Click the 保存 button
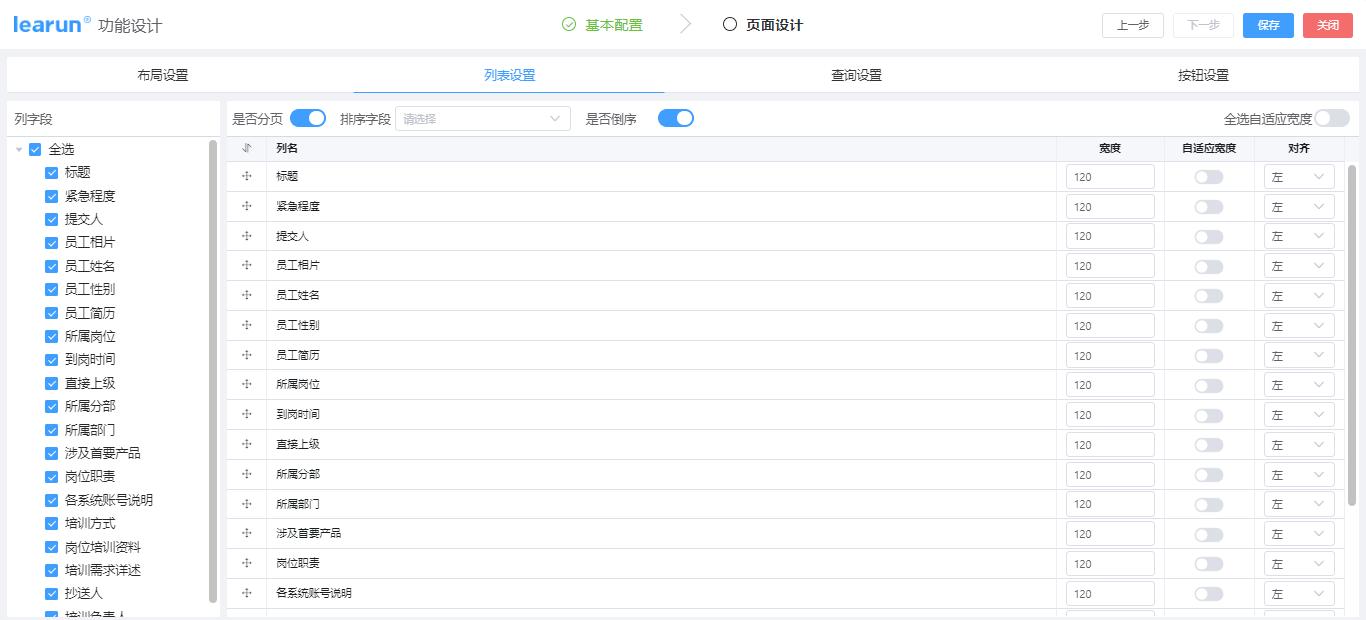The width and height of the screenshot is (1366, 620). tap(1268, 25)
